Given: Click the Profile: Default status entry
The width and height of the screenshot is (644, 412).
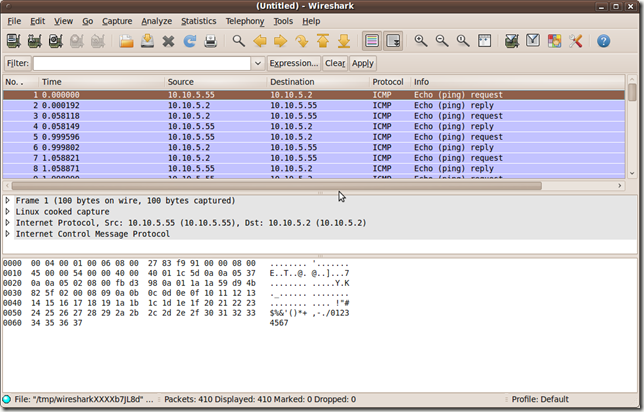Looking at the screenshot, I should pos(540,399).
